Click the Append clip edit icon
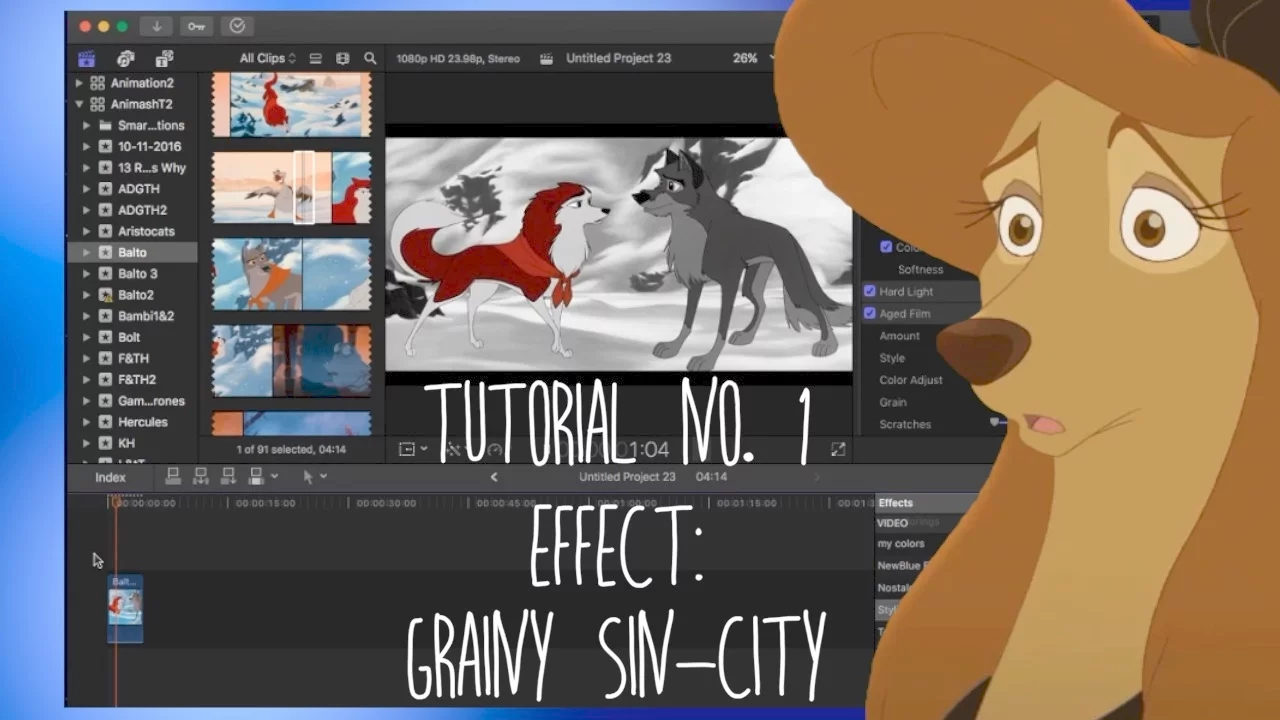The width and height of the screenshot is (1280, 720). 229,477
